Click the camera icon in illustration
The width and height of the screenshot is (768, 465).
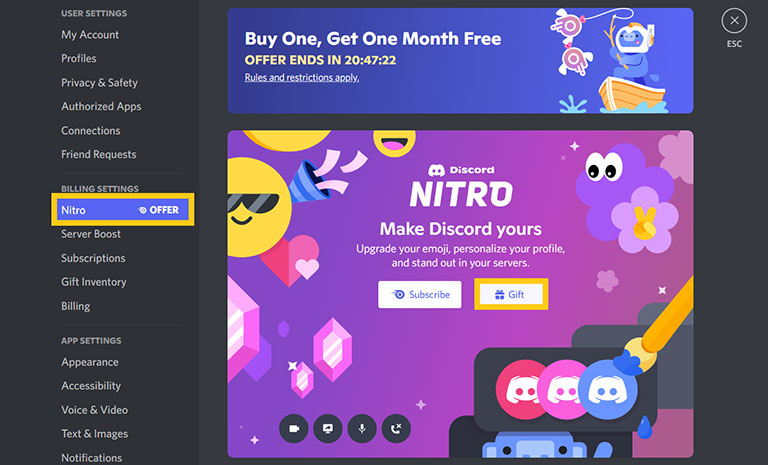(x=293, y=428)
